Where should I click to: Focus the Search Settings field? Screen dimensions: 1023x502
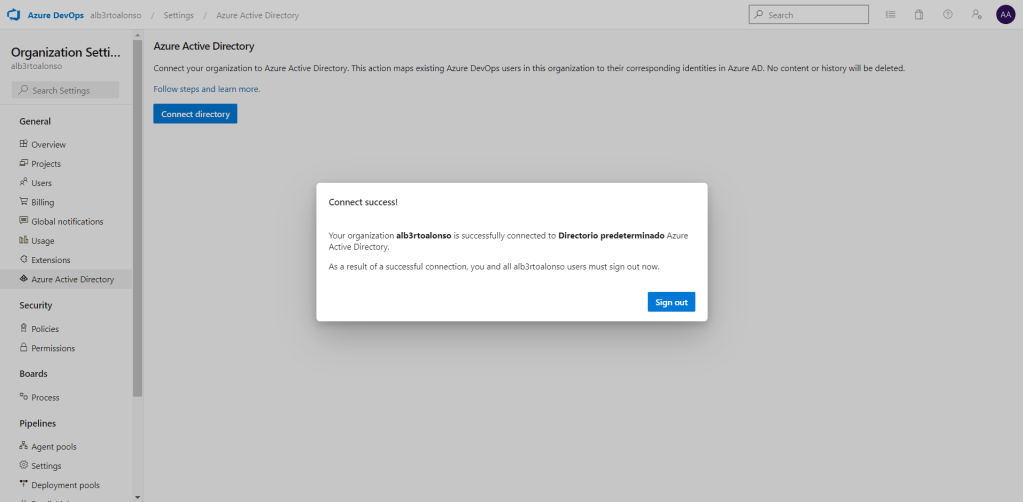(x=68, y=91)
